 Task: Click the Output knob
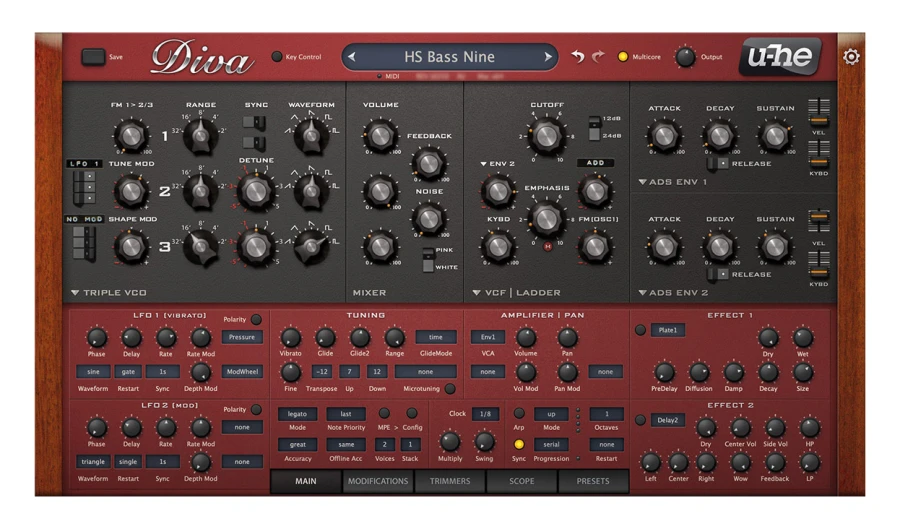tap(685, 57)
